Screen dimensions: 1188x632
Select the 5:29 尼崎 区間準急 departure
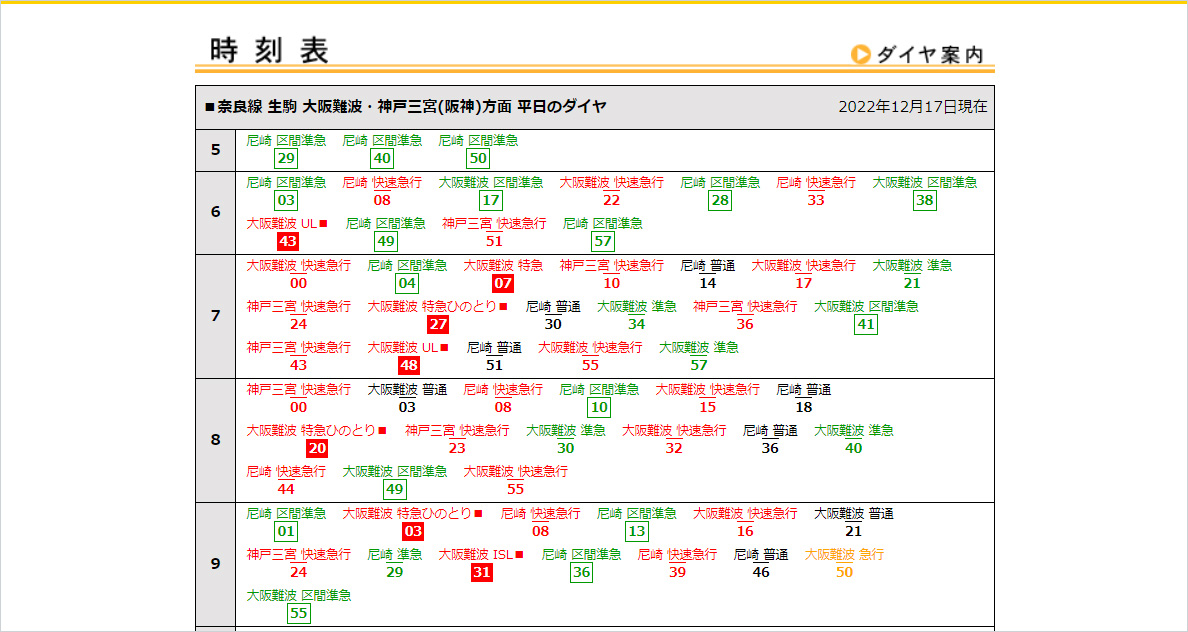(286, 159)
